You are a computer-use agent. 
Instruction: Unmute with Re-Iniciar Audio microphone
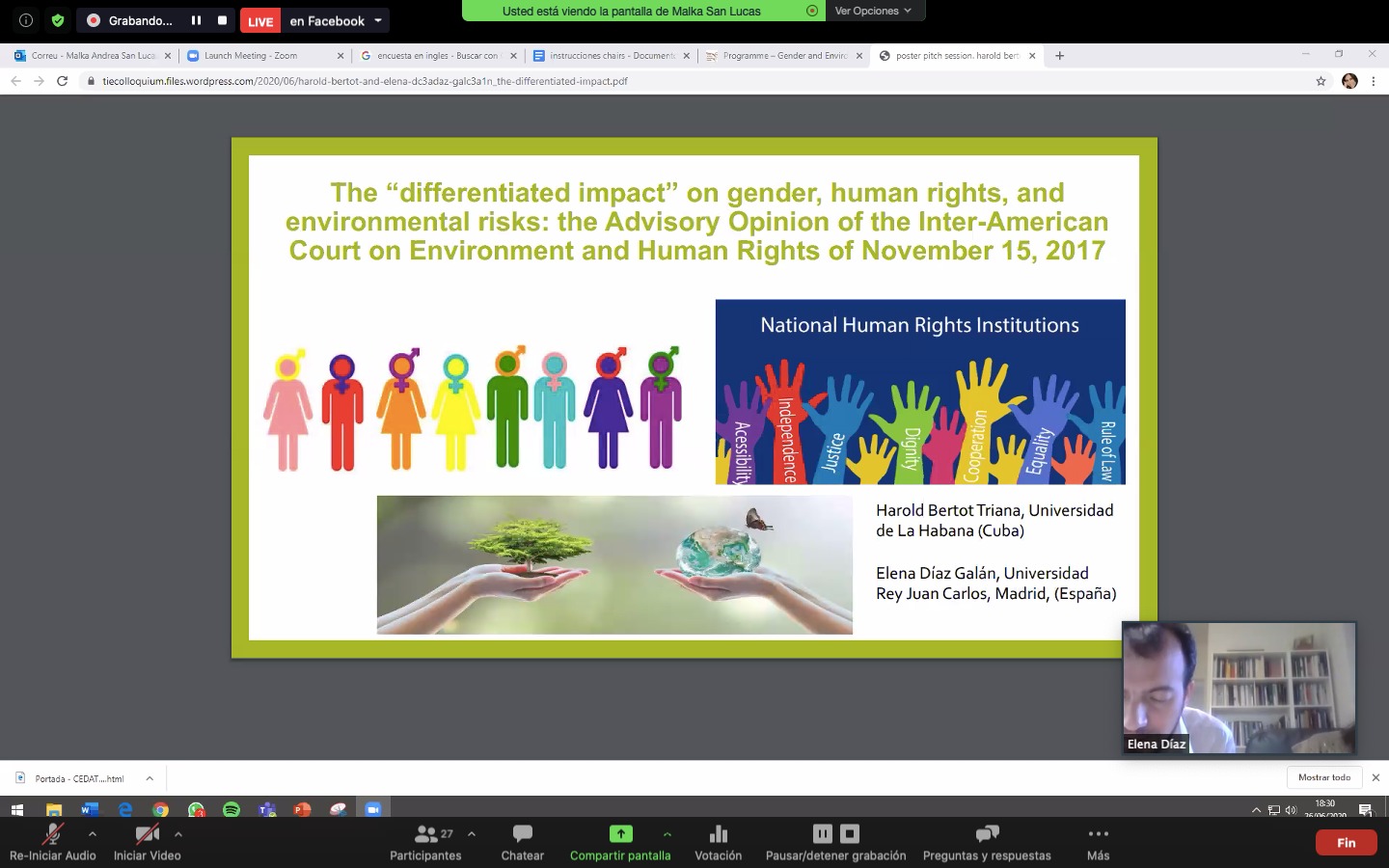[52, 834]
